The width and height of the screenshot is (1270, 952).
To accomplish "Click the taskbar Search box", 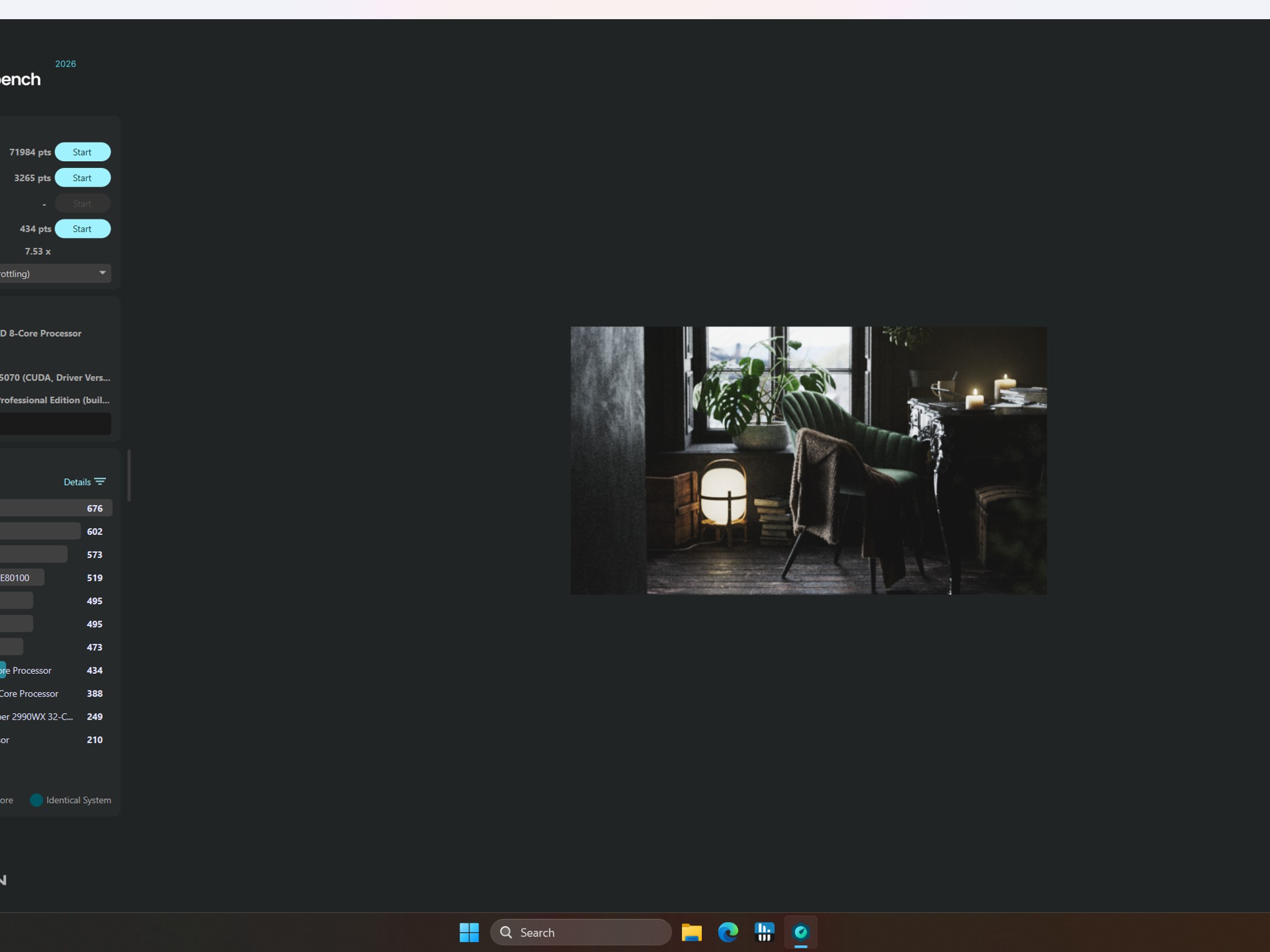I will 580,932.
